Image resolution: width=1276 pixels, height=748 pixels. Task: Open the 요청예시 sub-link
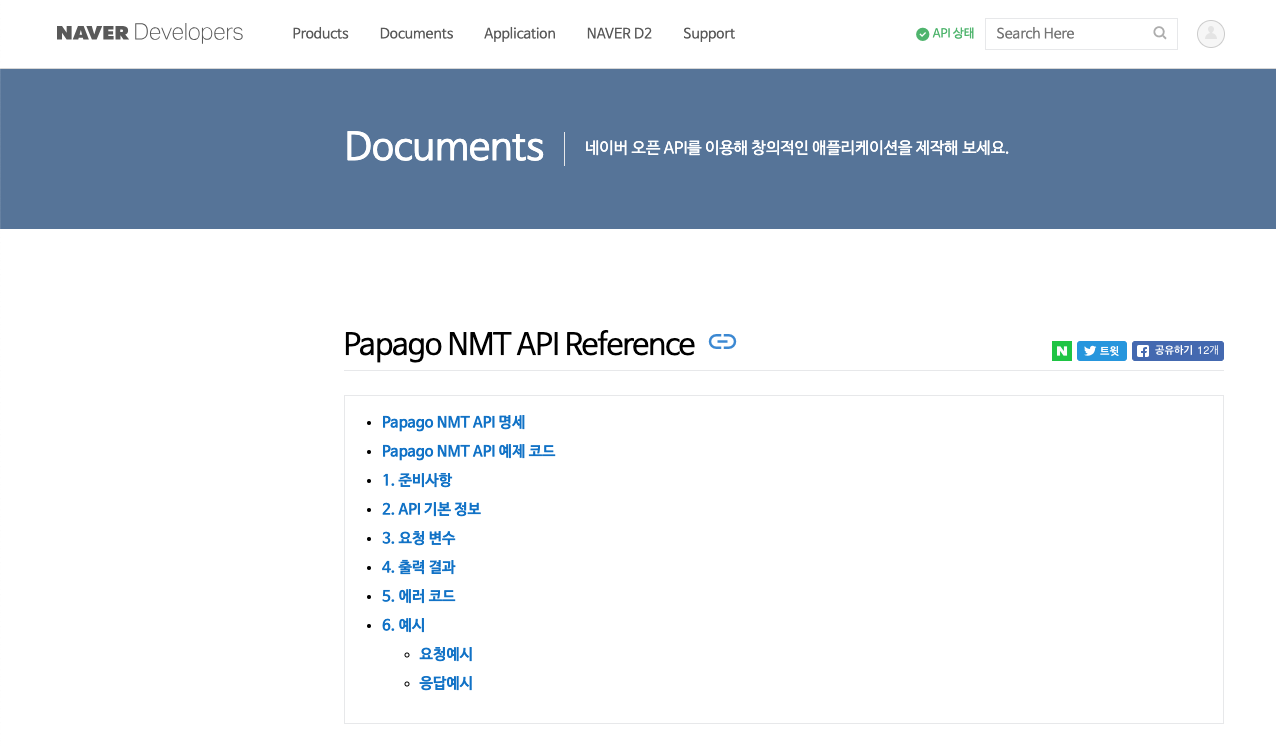click(446, 654)
